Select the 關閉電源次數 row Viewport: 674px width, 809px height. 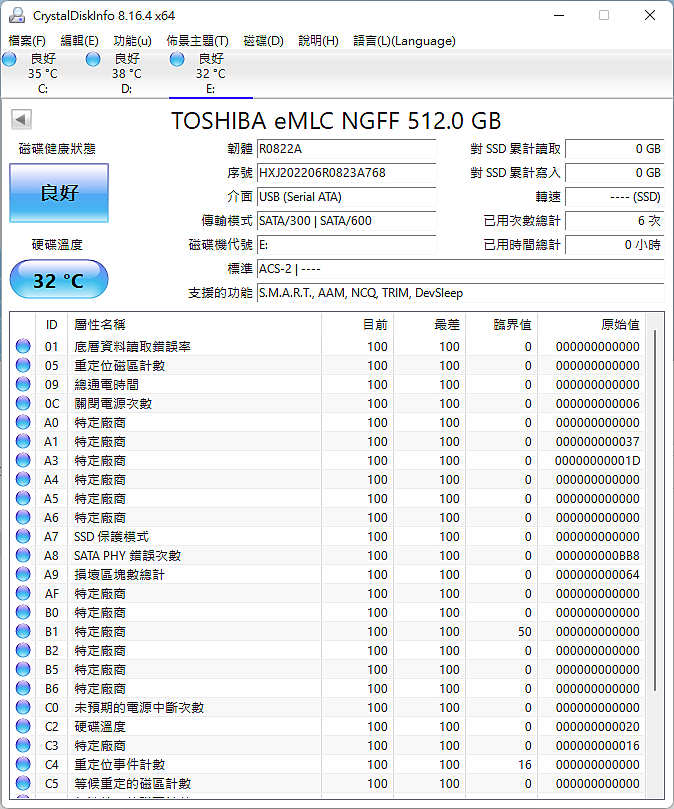[x=329, y=403]
